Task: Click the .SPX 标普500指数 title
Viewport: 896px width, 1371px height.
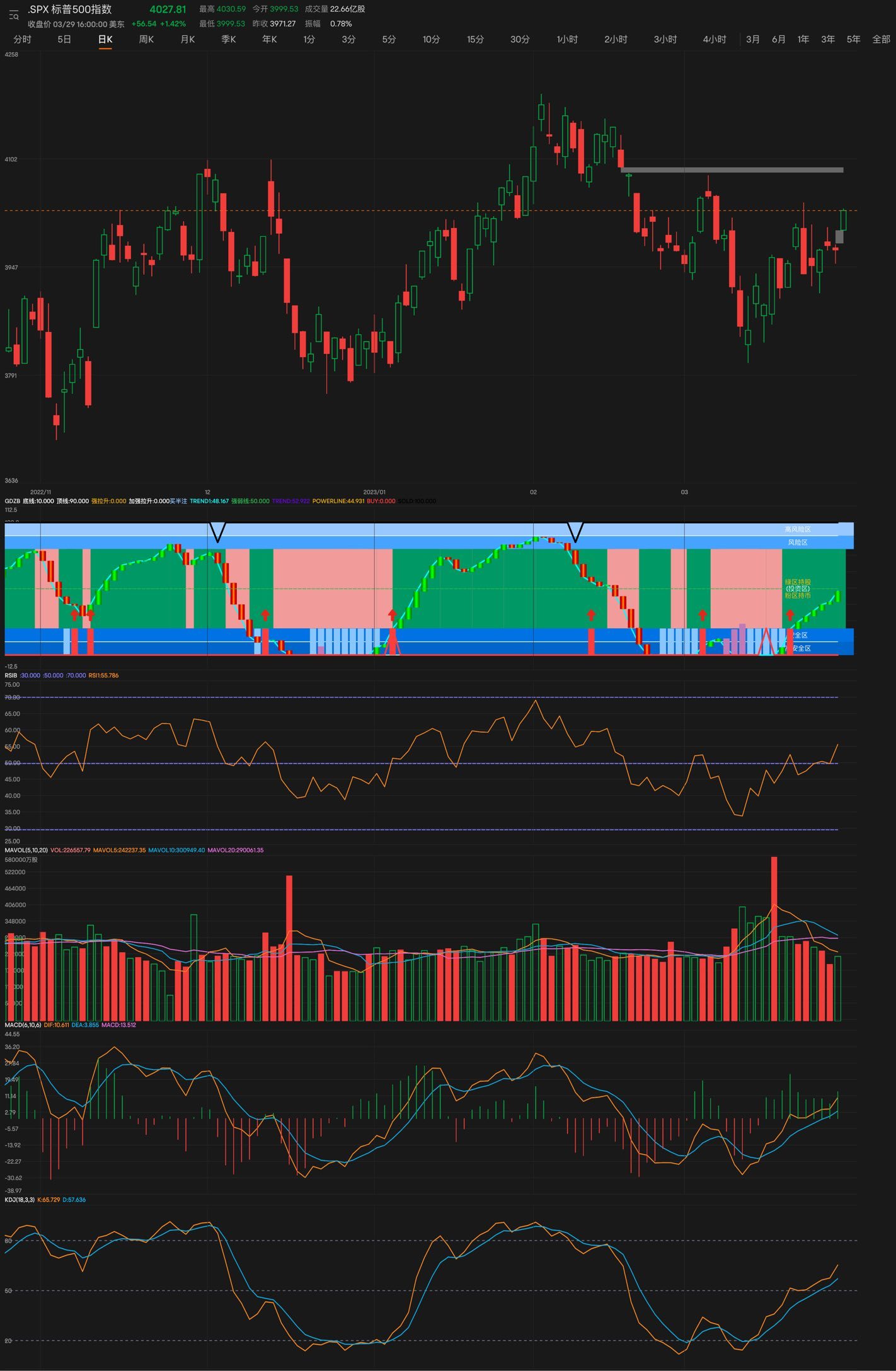Action: 69,9
